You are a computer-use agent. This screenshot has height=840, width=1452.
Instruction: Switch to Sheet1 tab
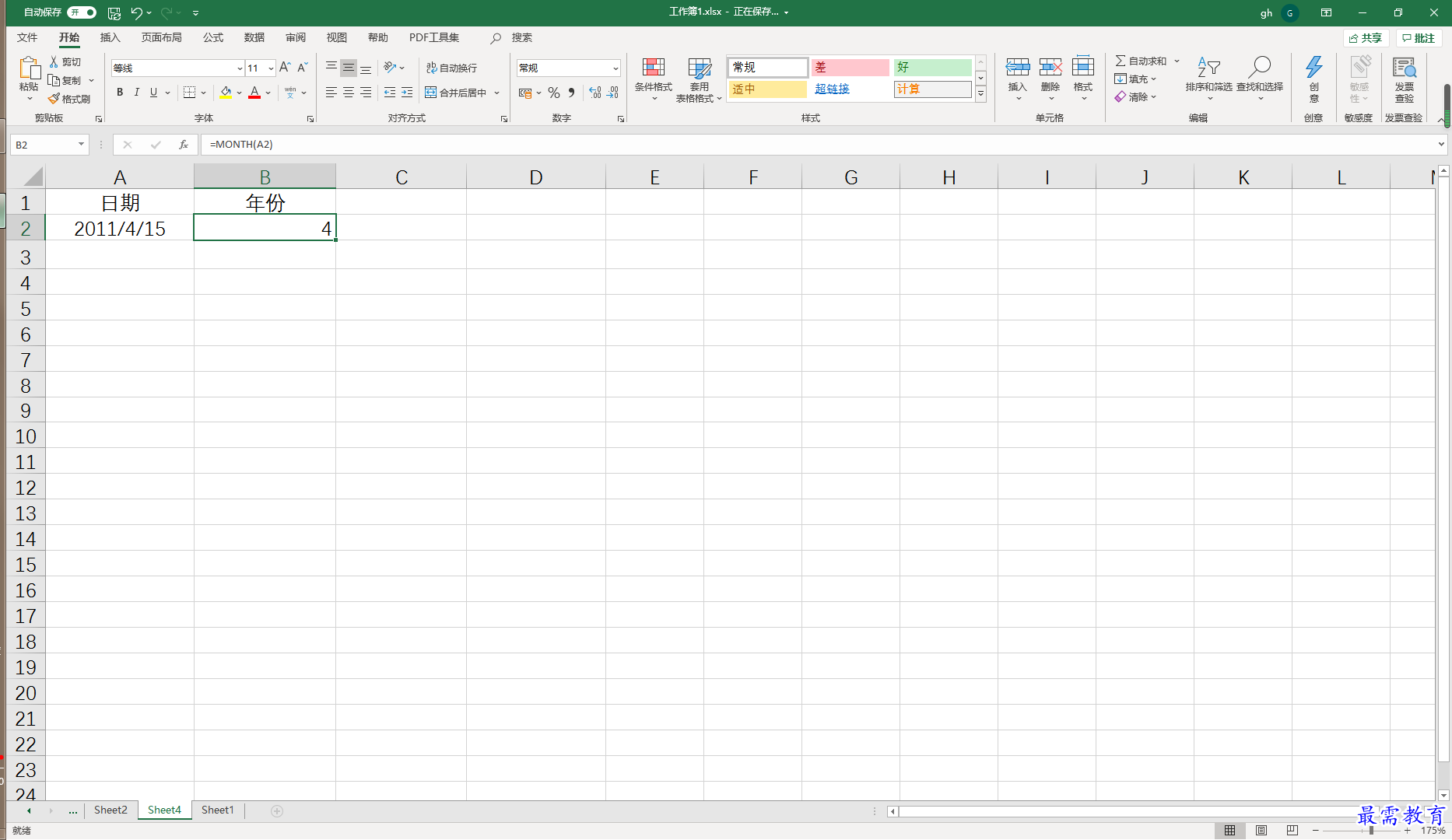tap(218, 810)
